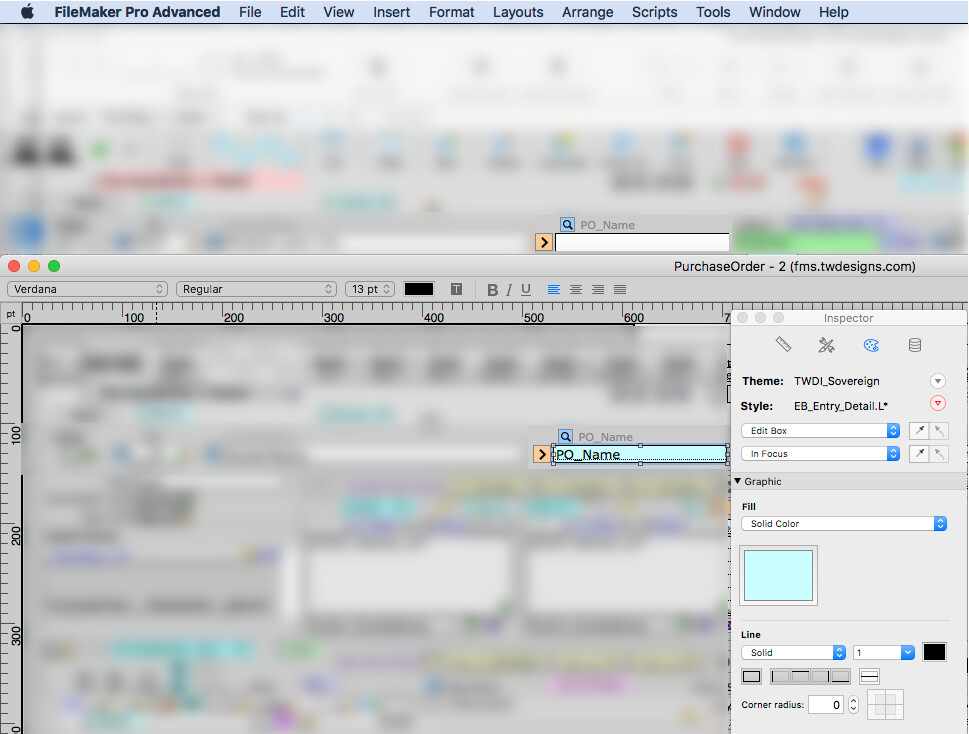
Task: Open the Scripts menu
Action: click(654, 12)
